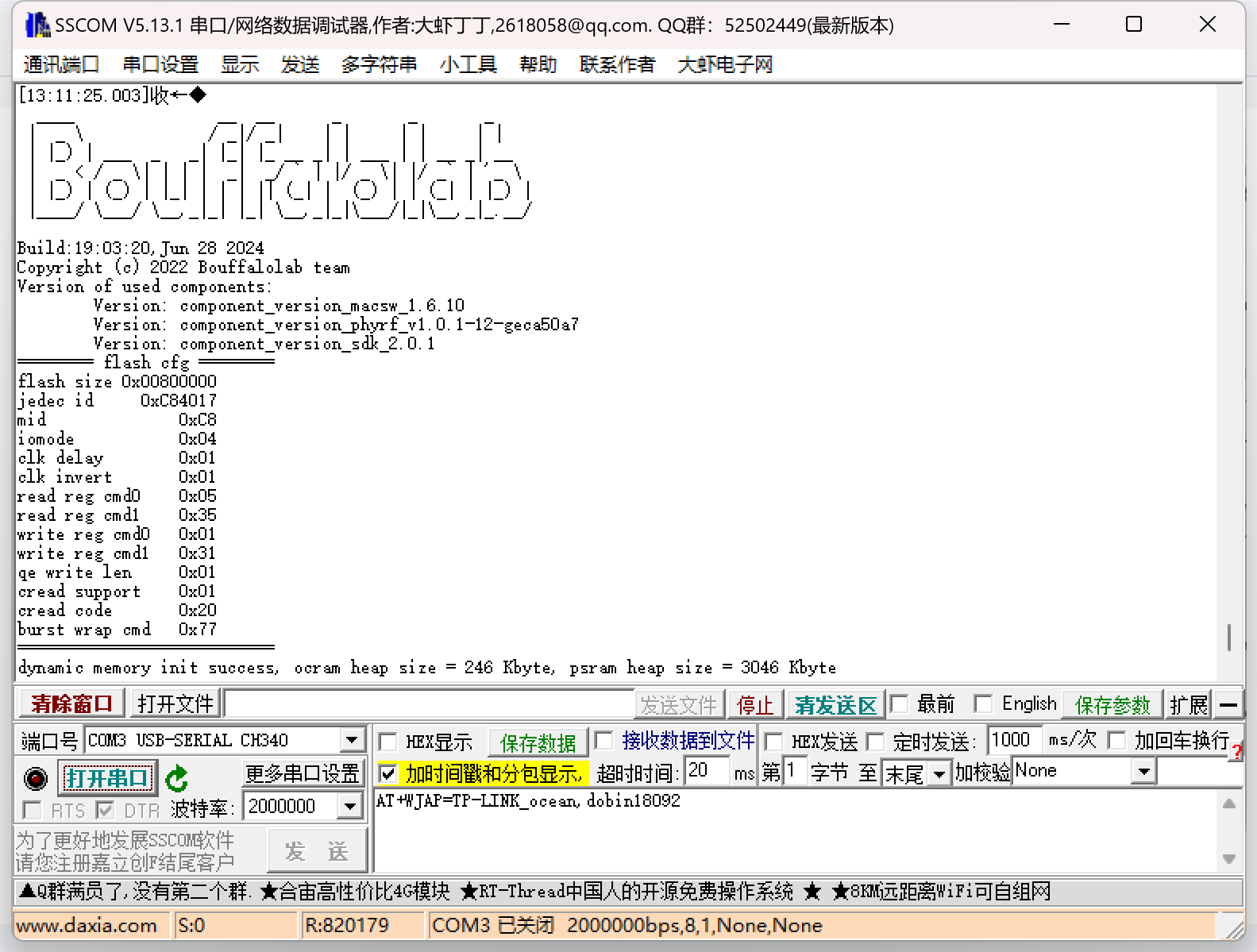1257x952 pixels.
Task: Toggle the DTR checkbox
Action: (x=105, y=810)
